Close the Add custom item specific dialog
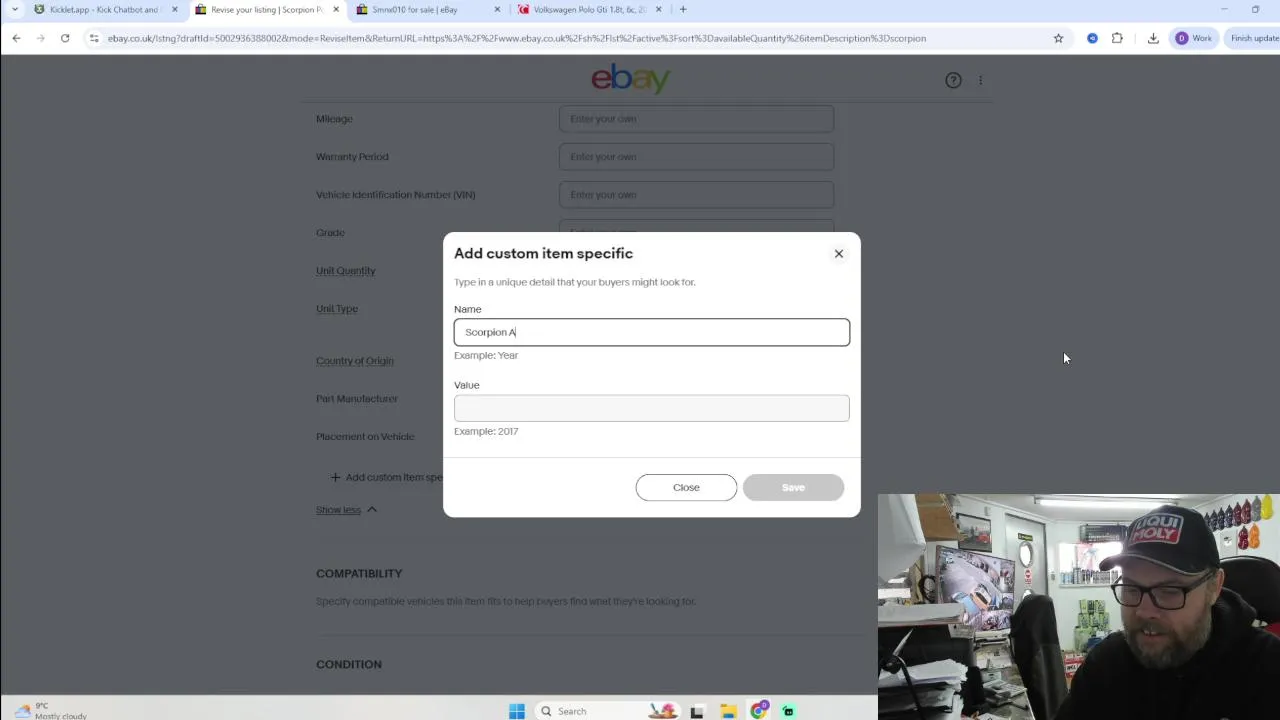Viewport: 1280px width, 720px height. (x=839, y=254)
